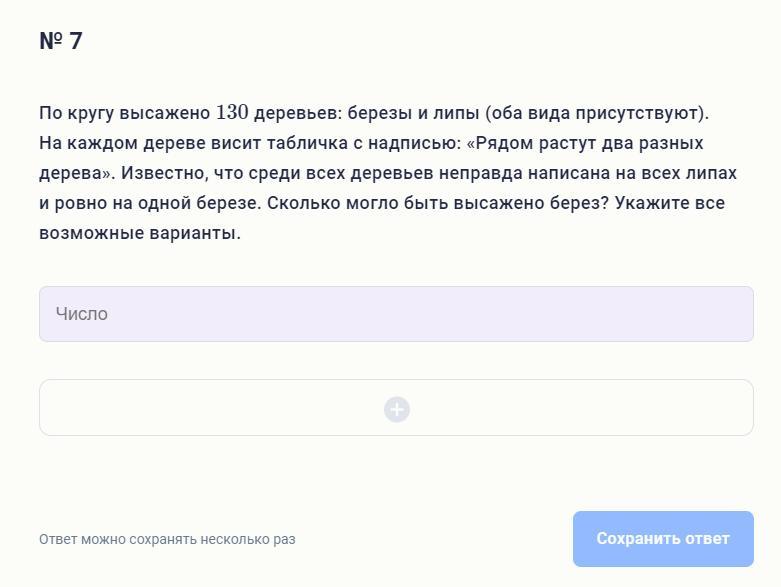Image resolution: width=781 pixels, height=587 pixels.
Task: Click the words "По кругу" at text start
Action: pyautogui.click(x=76, y=112)
